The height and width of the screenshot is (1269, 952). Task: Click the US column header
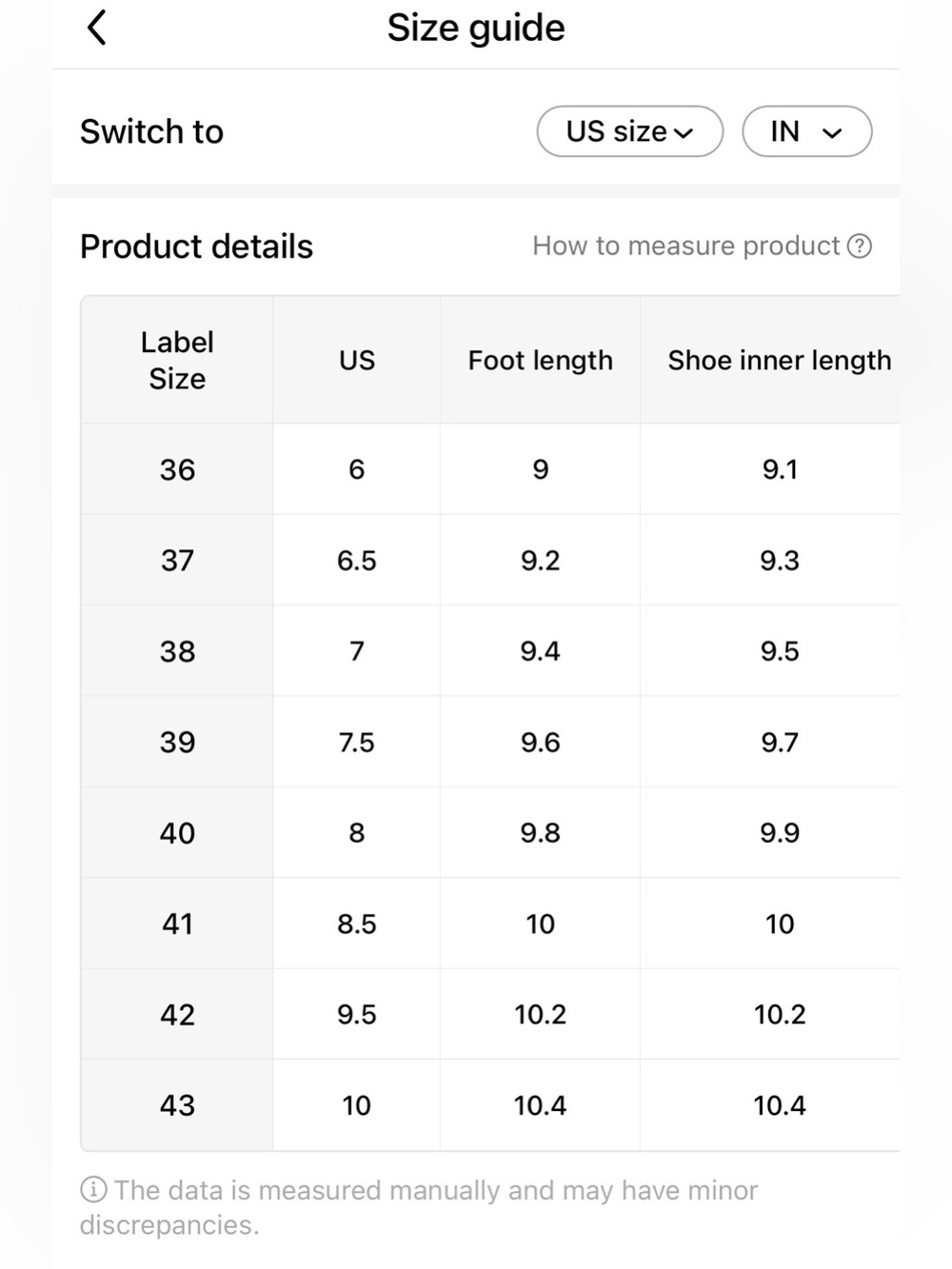point(357,361)
